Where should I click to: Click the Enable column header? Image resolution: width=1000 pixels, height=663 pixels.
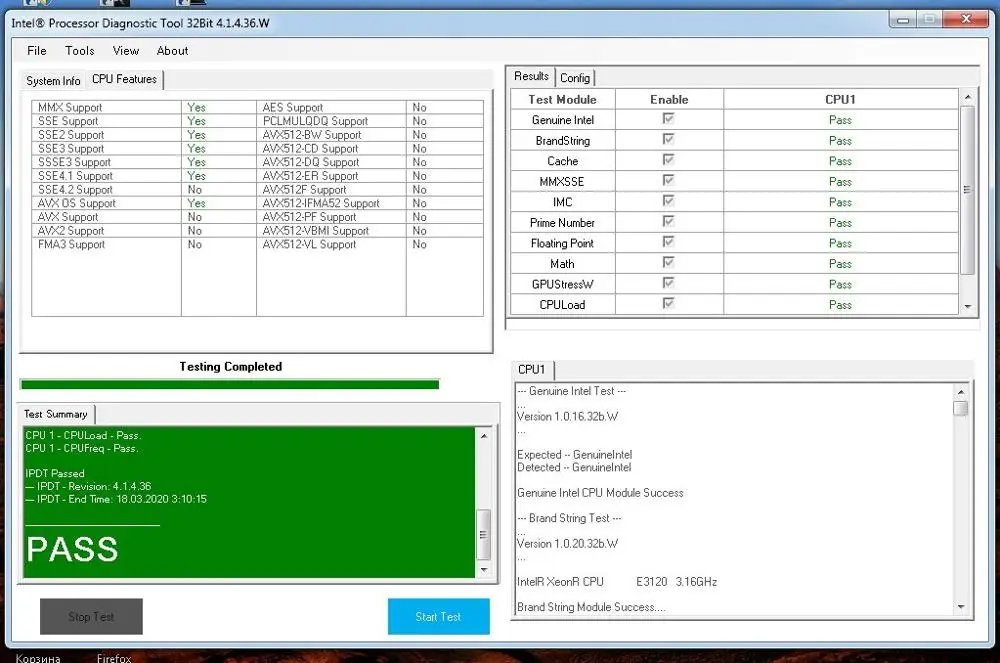pyautogui.click(x=669, y=99)
